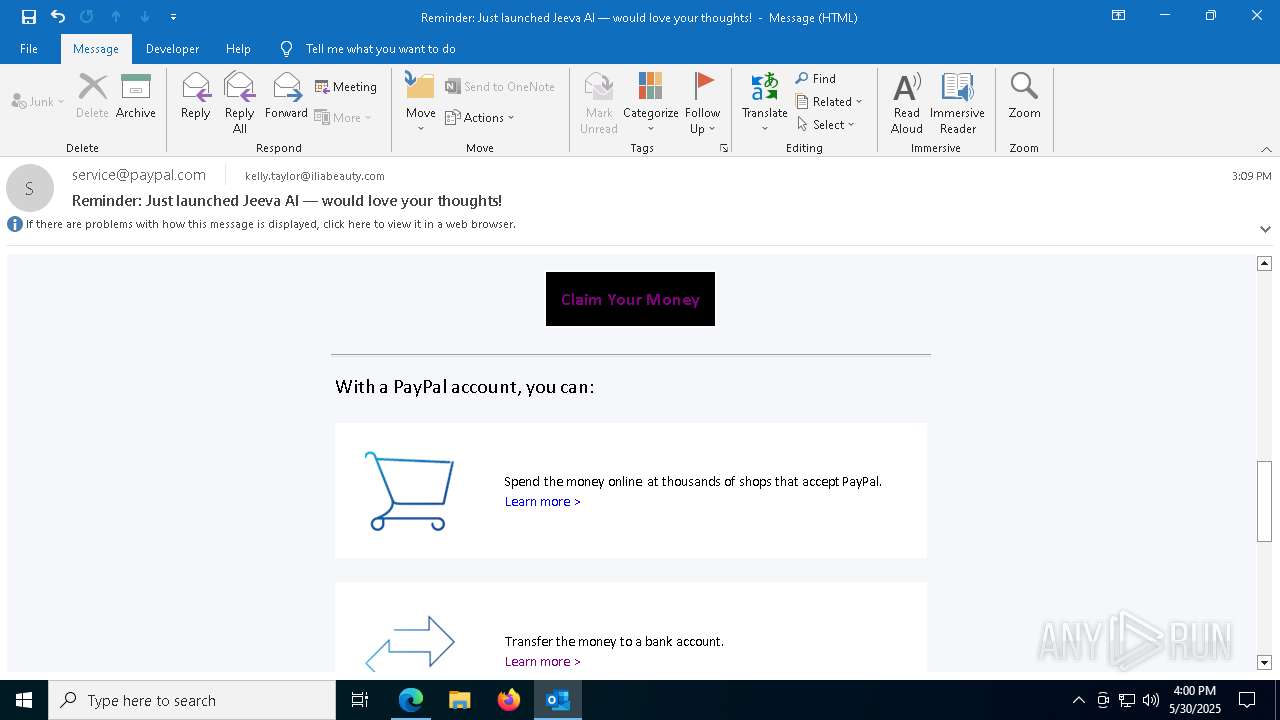Open Task View on taskbar

(360, 700)
